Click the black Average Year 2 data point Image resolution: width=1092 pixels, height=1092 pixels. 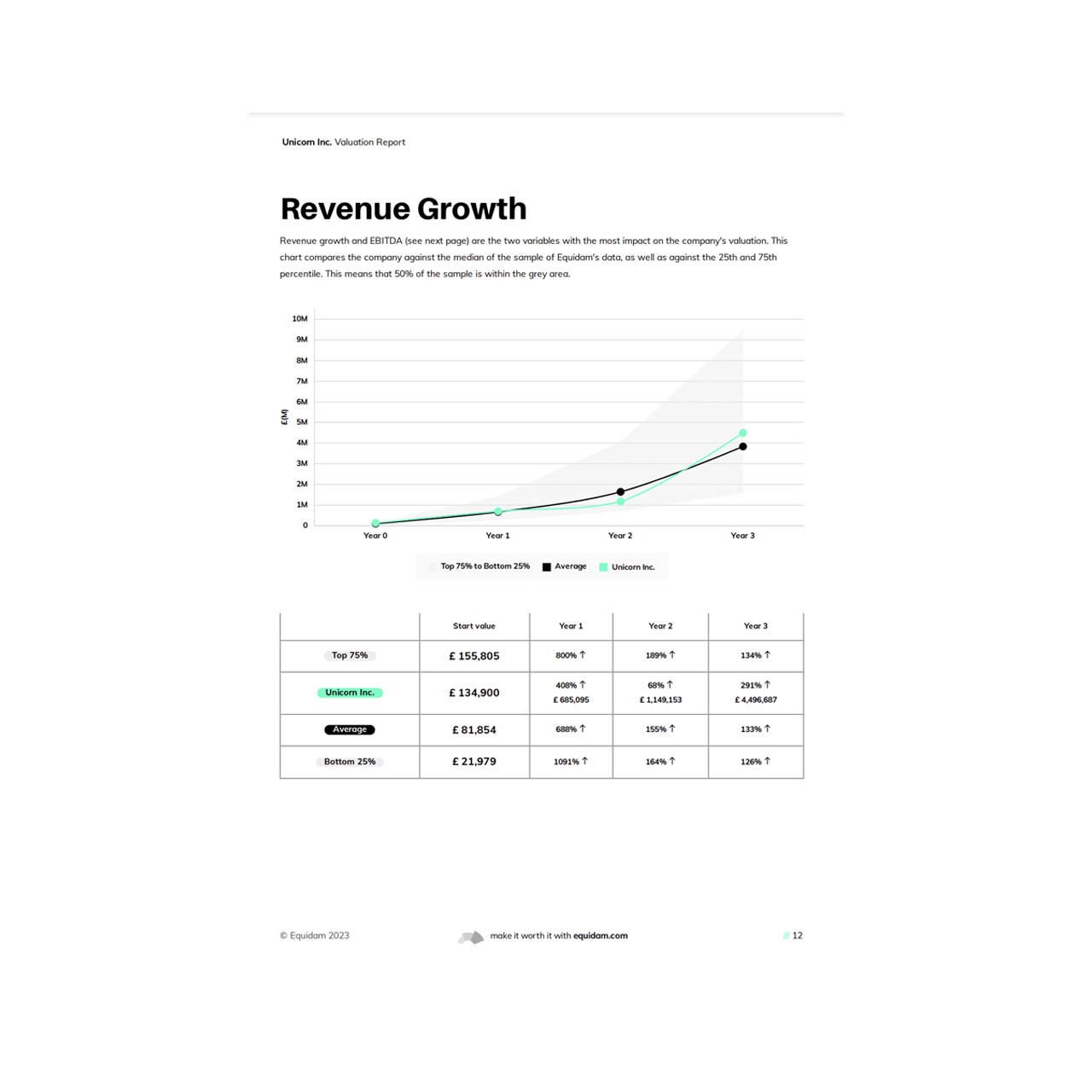click(620, 492)
